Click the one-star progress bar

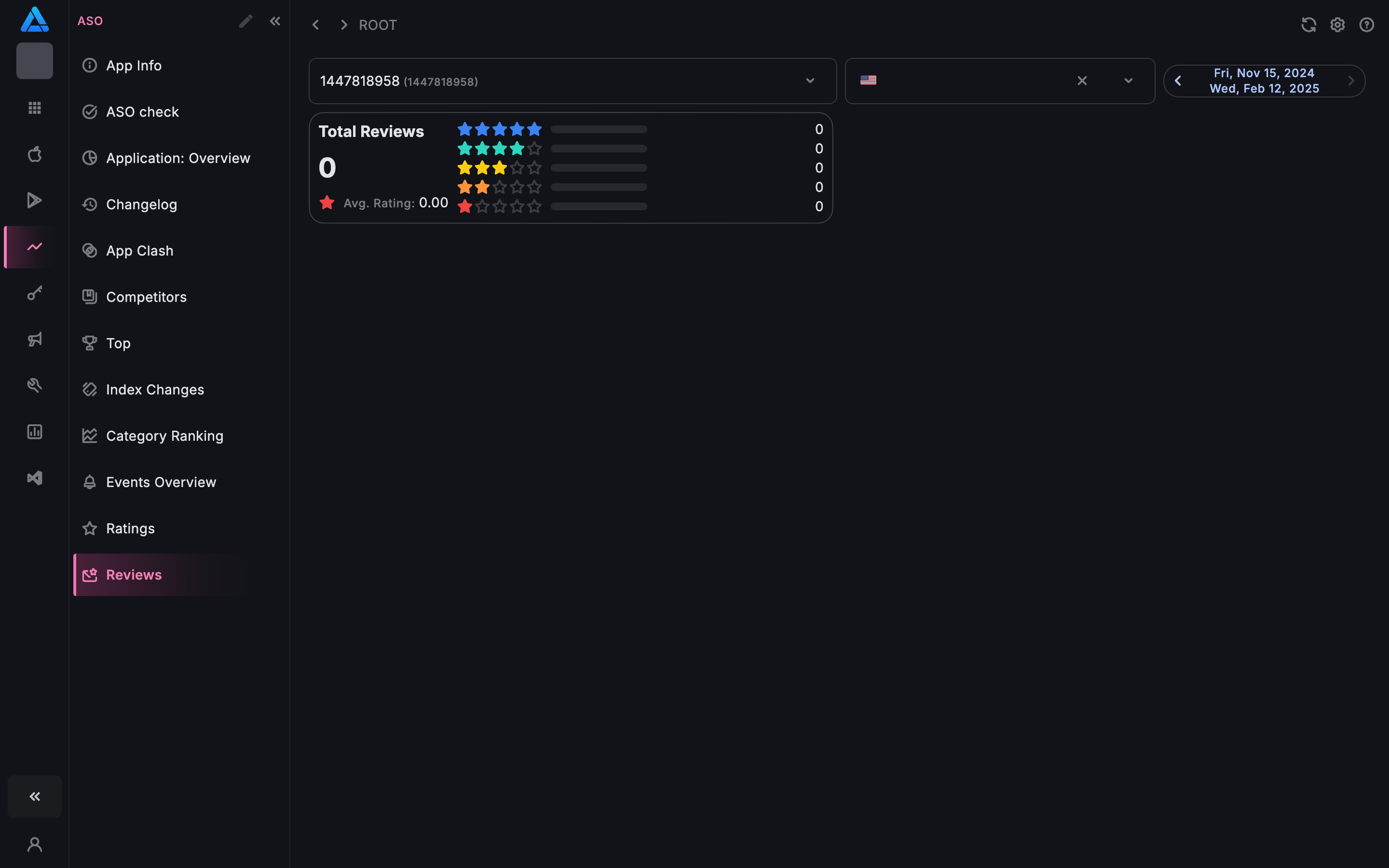599,206
